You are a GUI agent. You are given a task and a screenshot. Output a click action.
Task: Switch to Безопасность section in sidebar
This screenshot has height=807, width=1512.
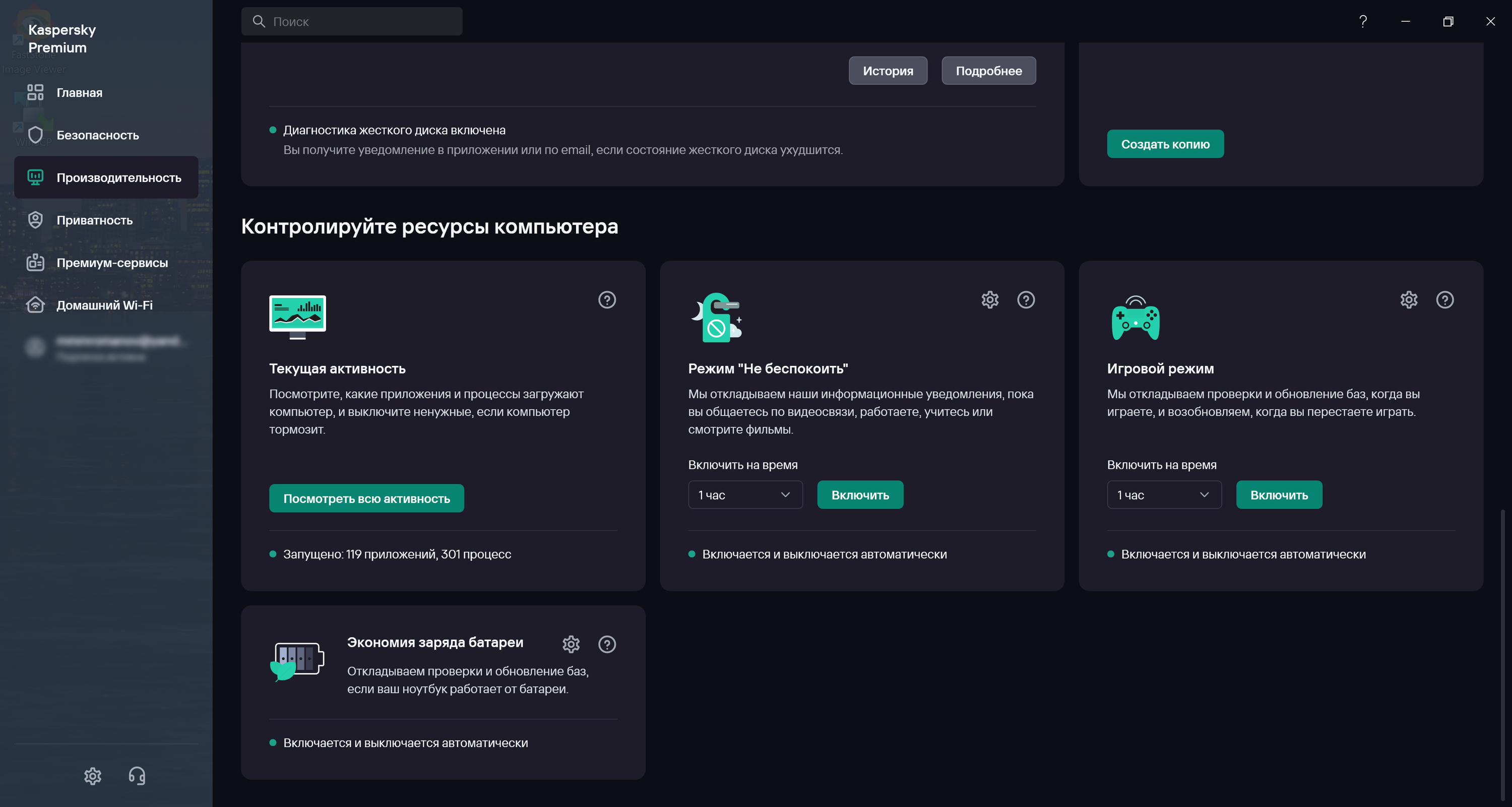97,135
